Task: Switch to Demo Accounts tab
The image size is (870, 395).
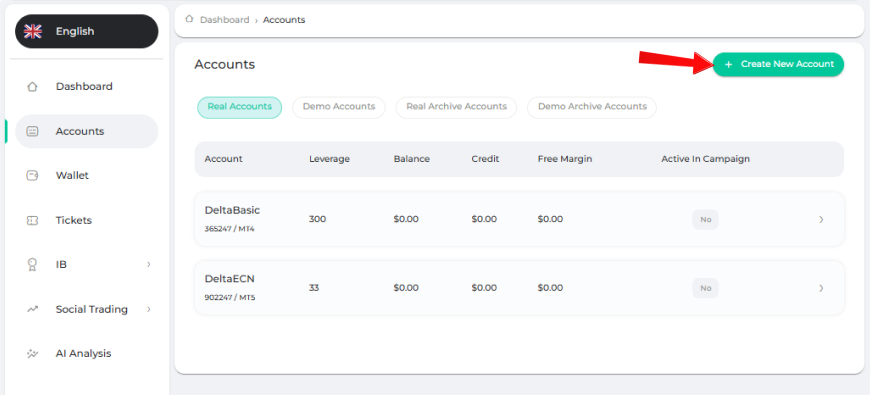Action: pyautogui.click(x=339, y=107)
